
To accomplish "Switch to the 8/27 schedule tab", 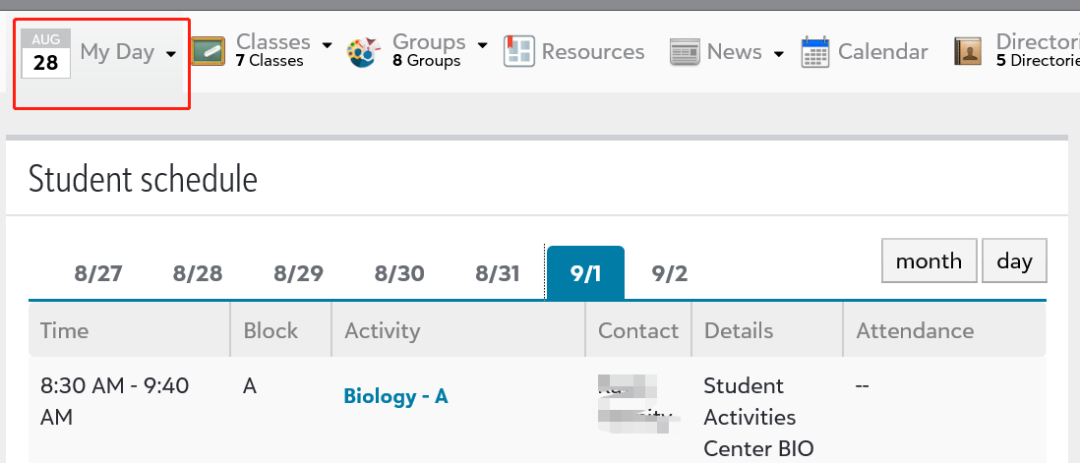I will point(98,274).
